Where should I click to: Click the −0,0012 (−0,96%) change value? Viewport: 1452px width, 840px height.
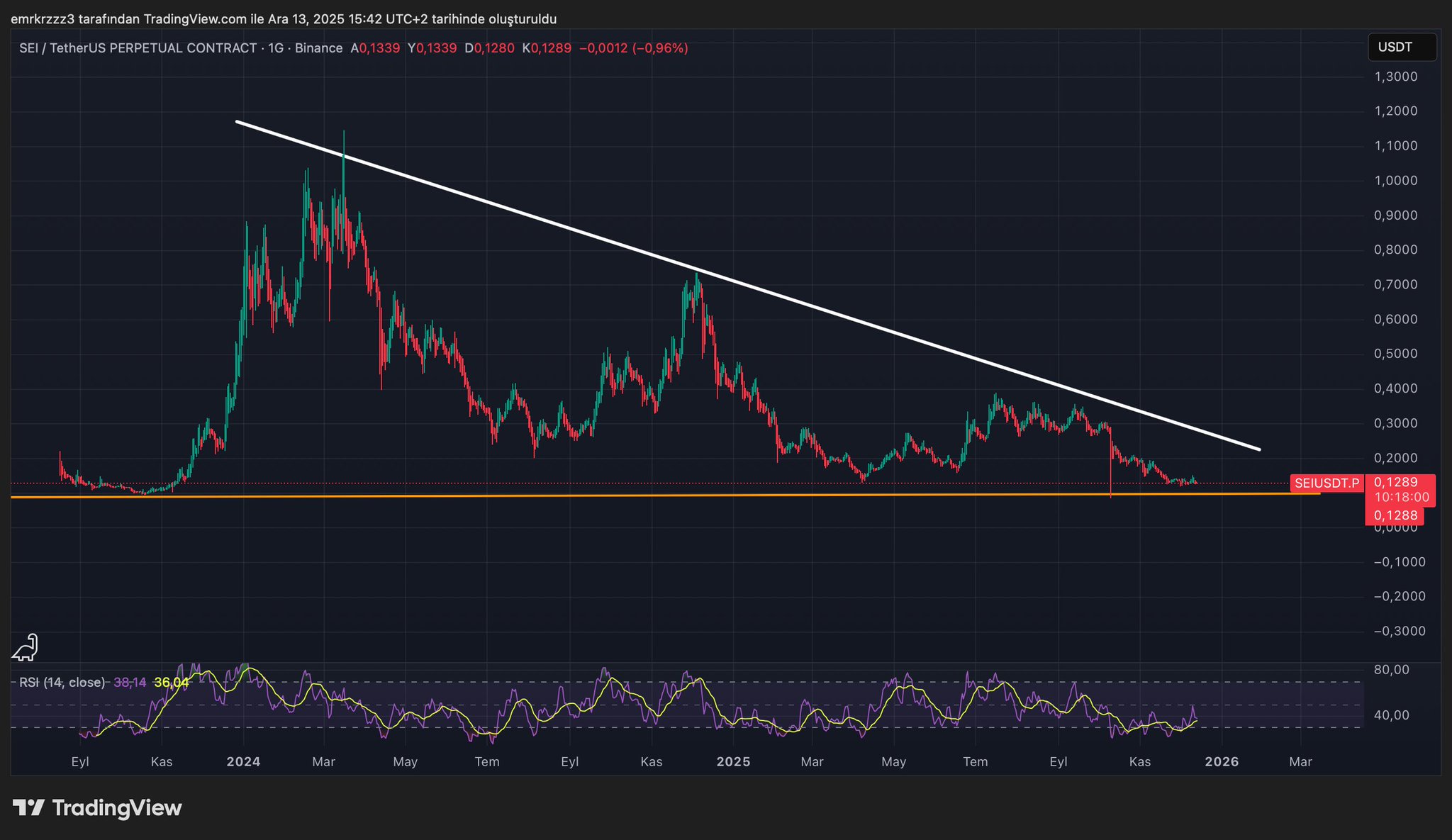[633, 48]
